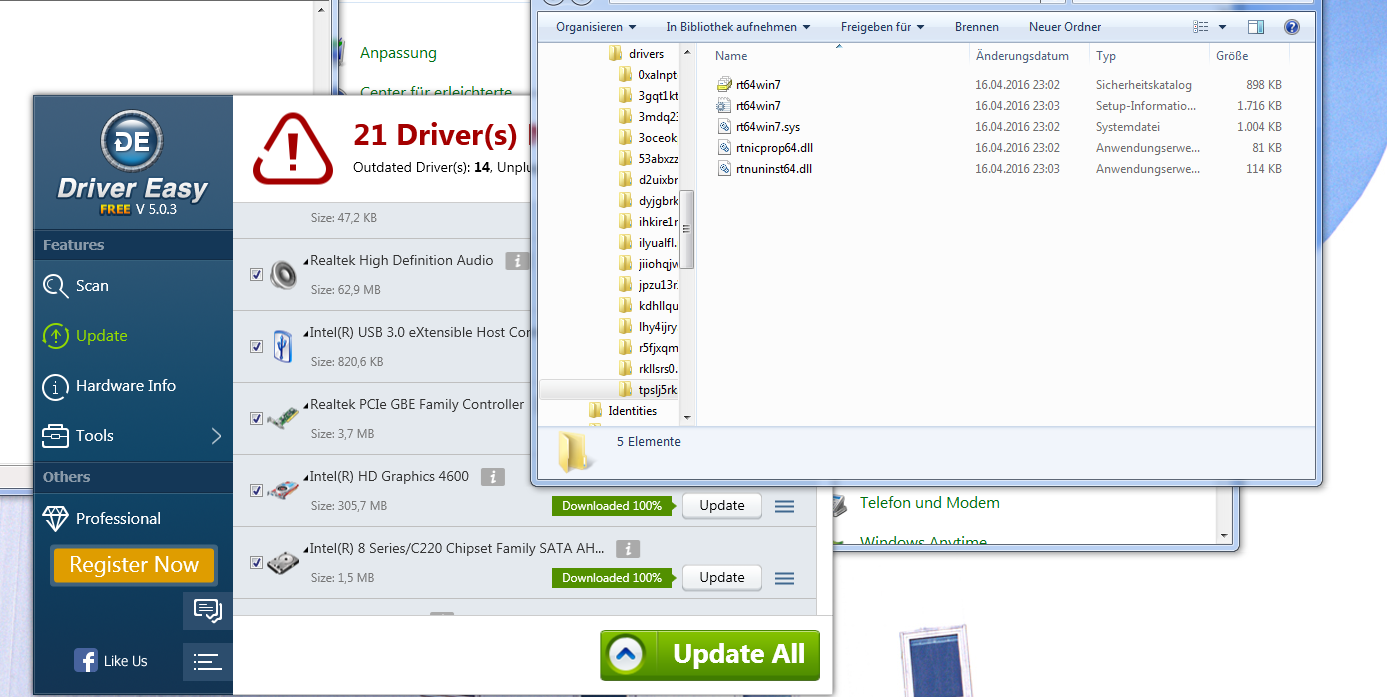Open the Freigeben für dropdown
1387x697 pixels.
pos(882,27)
